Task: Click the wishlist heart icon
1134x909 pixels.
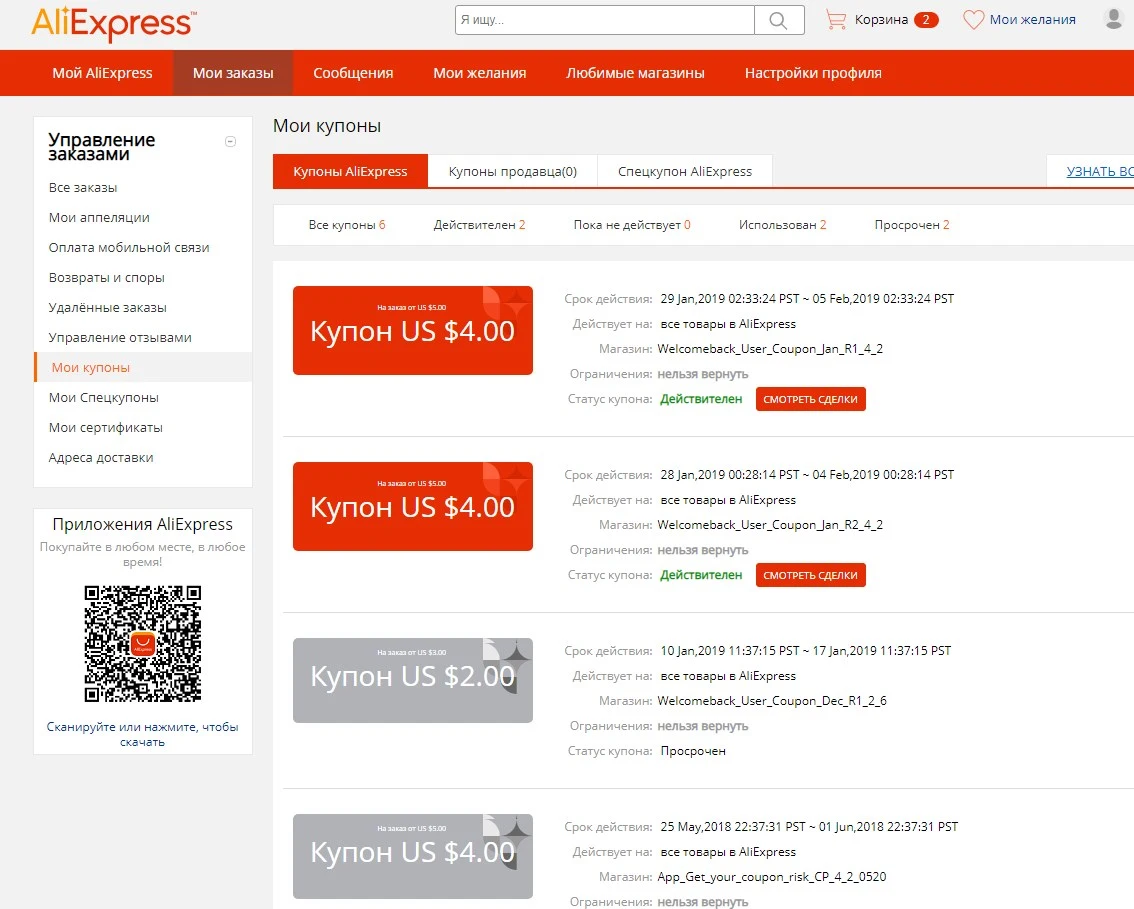Action: [x=973, y=20]
